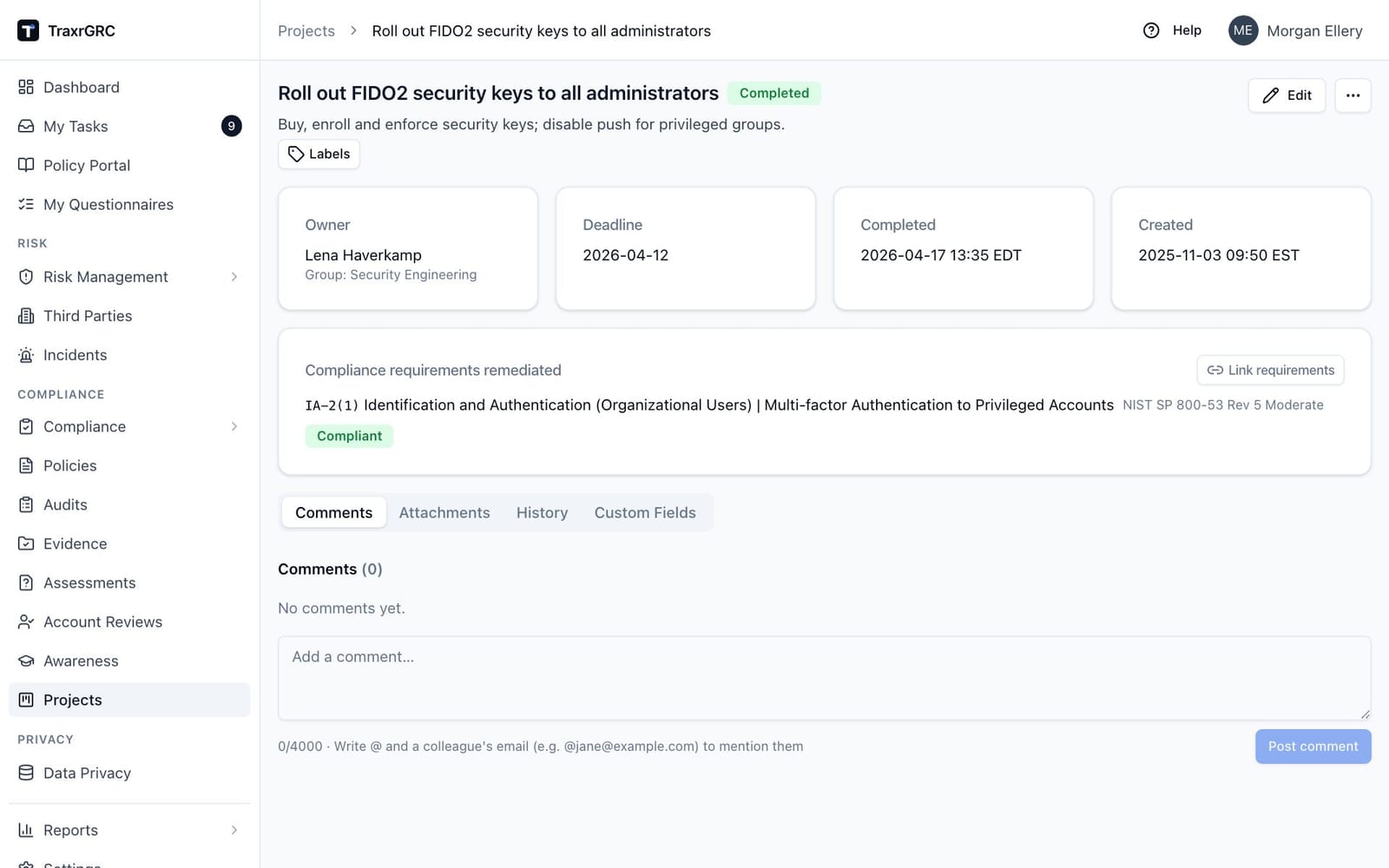Screen dimensions: 1389x868
Task: Open the three-dot more options menu
Action: click(1353, 95)
